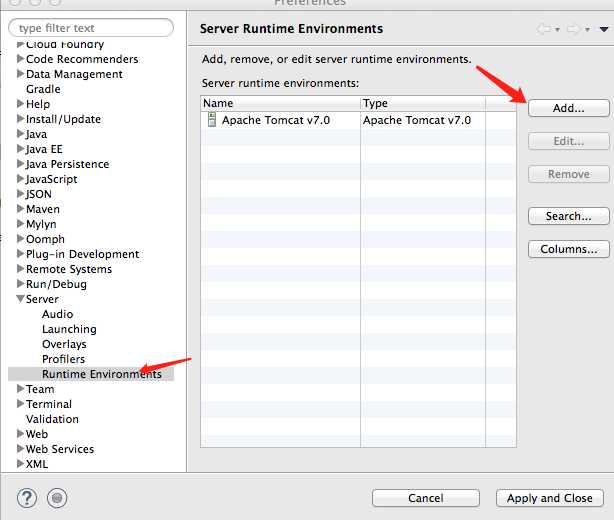This screenshot has height=520, width=614.
Task: Open the Audio server preferences page
Action: coord(57,314)
